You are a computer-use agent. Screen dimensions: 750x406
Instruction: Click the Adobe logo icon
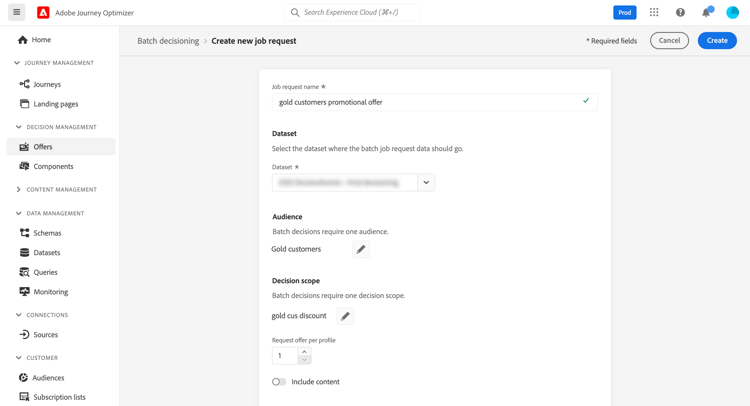[x=43, y=12]
